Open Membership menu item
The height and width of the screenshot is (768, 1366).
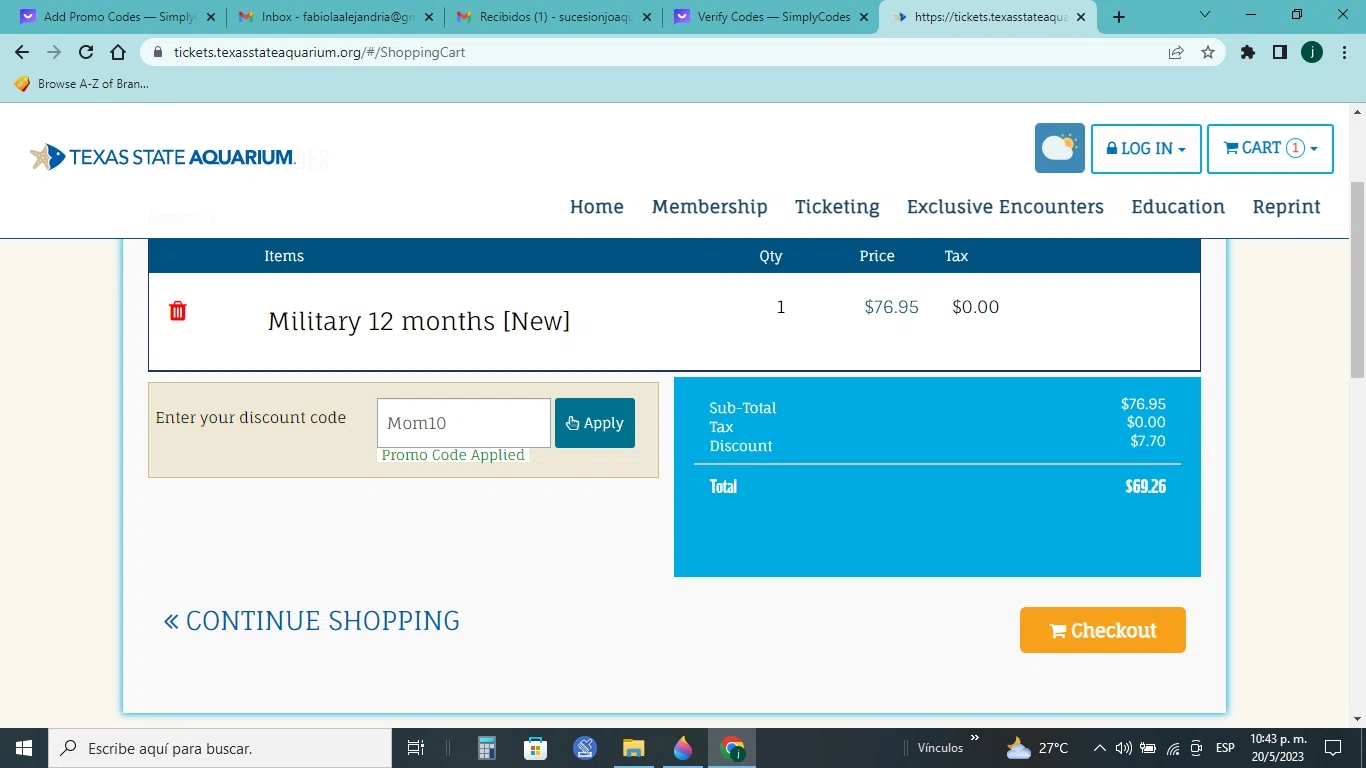[x=710, y=207]
